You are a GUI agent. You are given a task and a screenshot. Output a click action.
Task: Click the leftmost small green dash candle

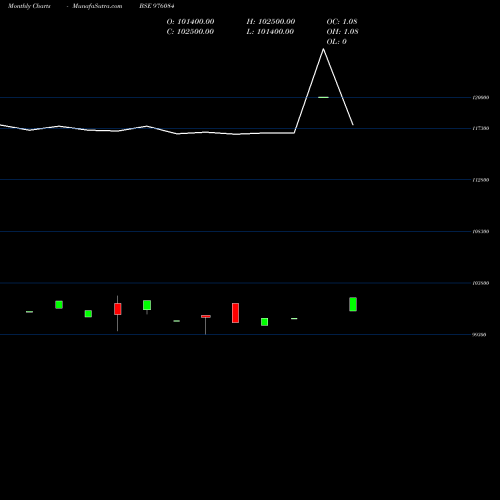(29, 312)
